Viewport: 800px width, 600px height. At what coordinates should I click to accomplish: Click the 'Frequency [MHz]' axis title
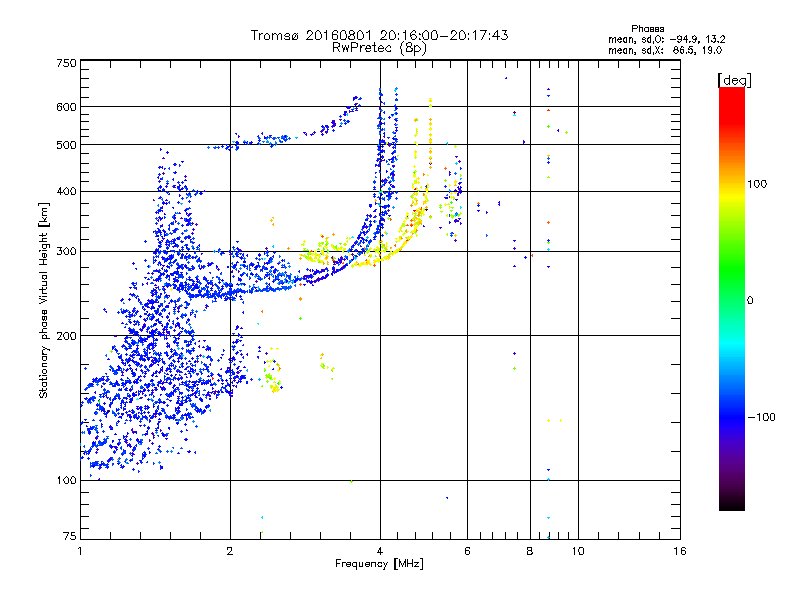[379, 564]
